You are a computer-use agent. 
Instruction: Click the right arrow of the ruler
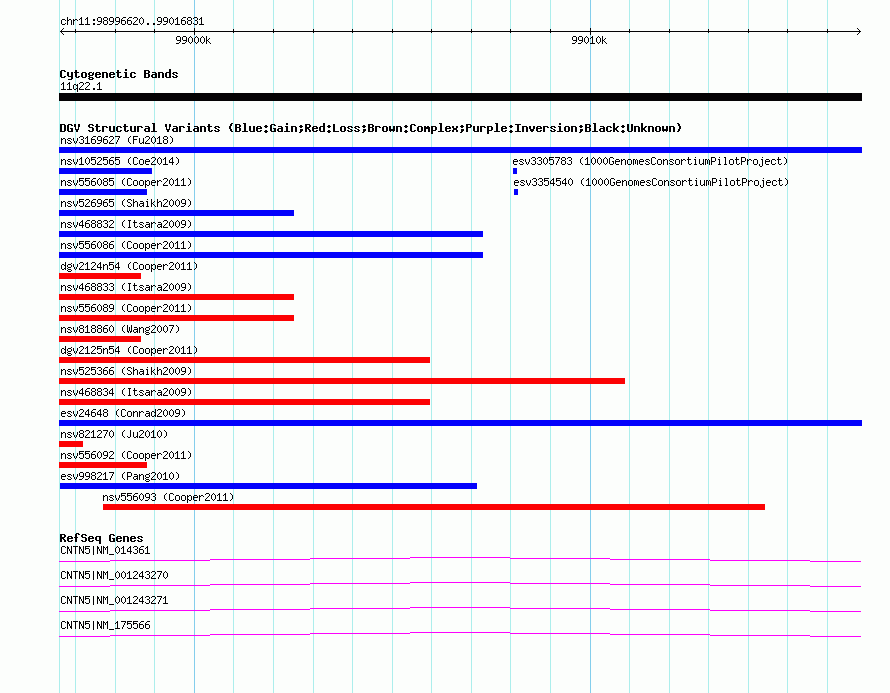859,31
